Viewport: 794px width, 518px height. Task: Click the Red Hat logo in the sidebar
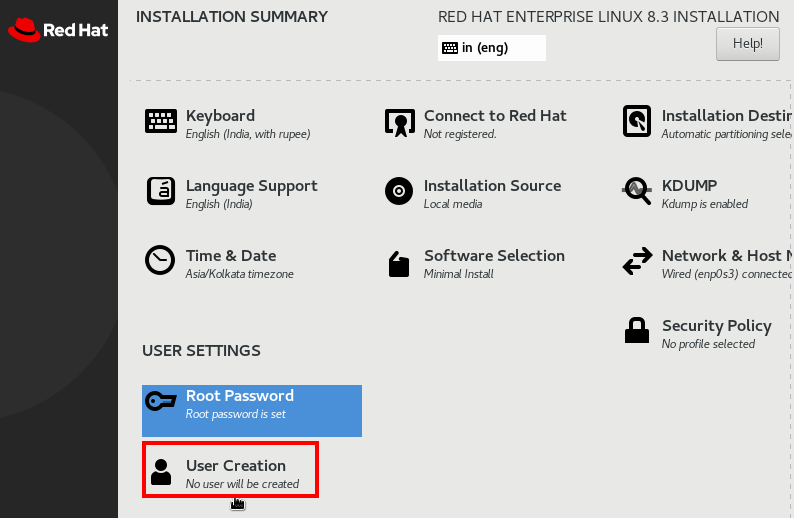click(58, 30)
